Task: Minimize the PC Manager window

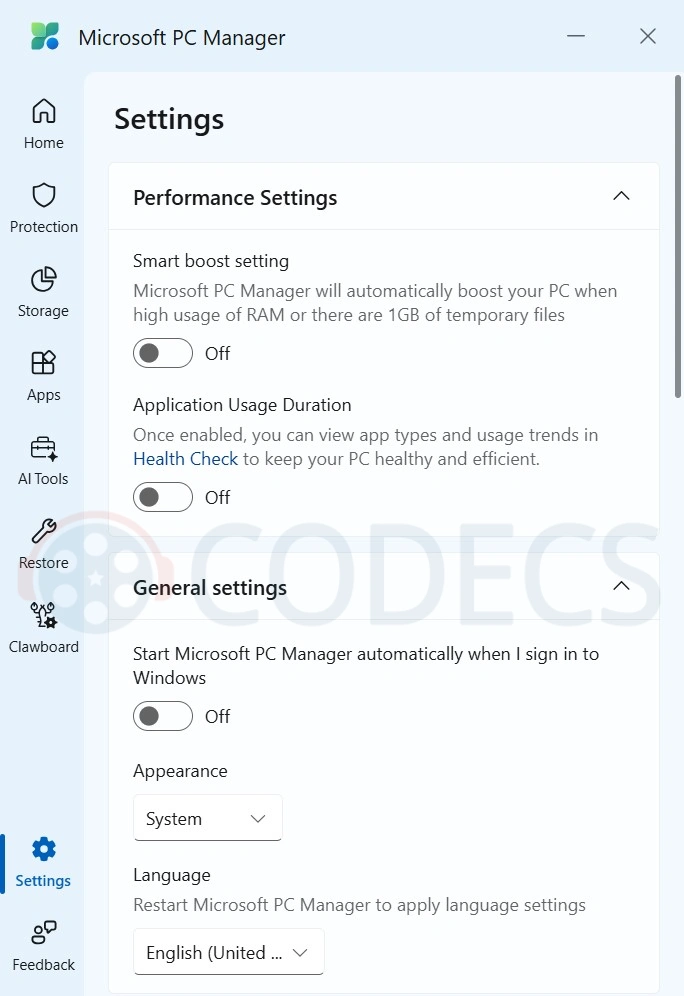Action: pos(576,36)
